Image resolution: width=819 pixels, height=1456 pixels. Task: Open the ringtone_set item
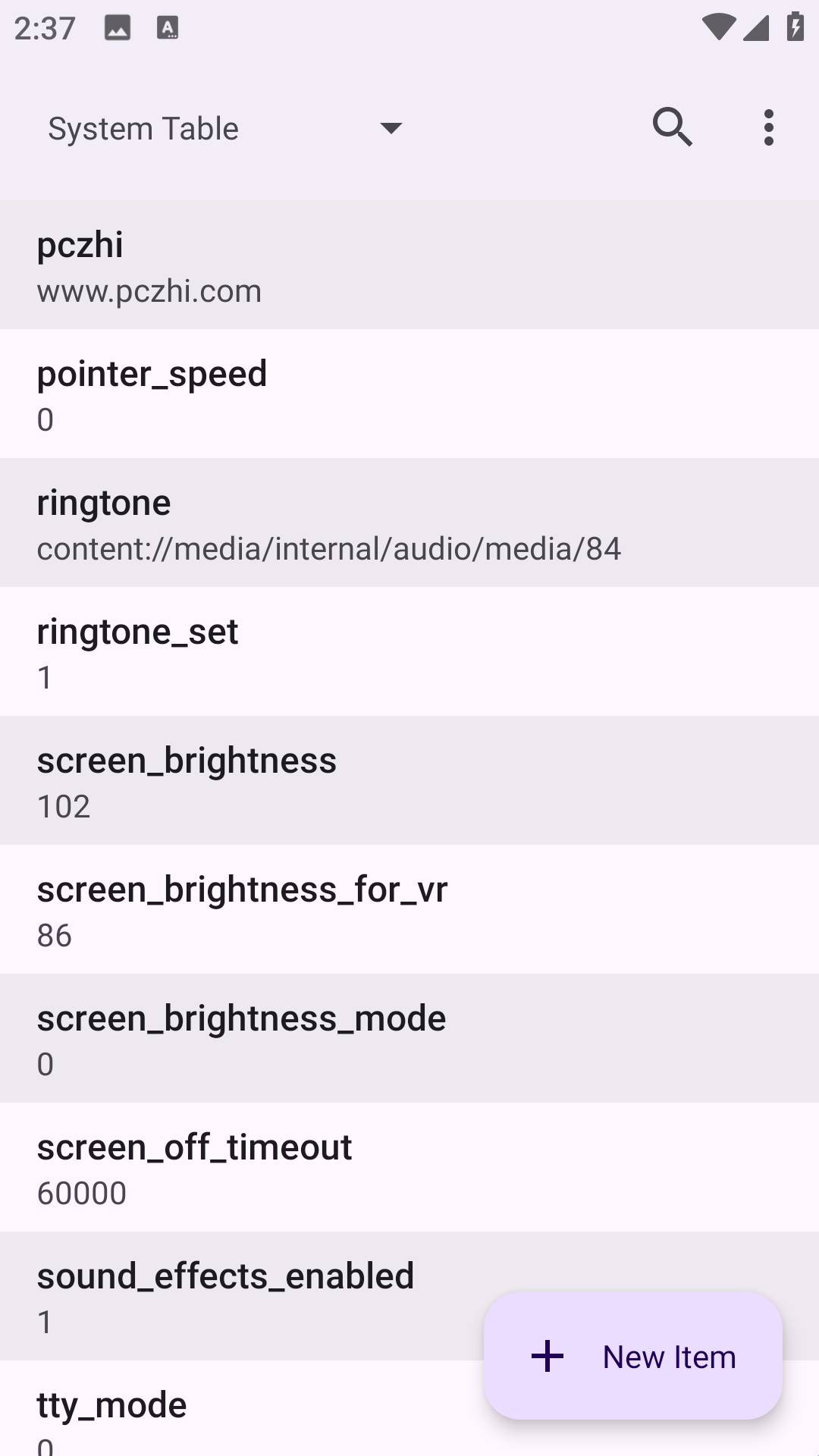coord(409,652)
